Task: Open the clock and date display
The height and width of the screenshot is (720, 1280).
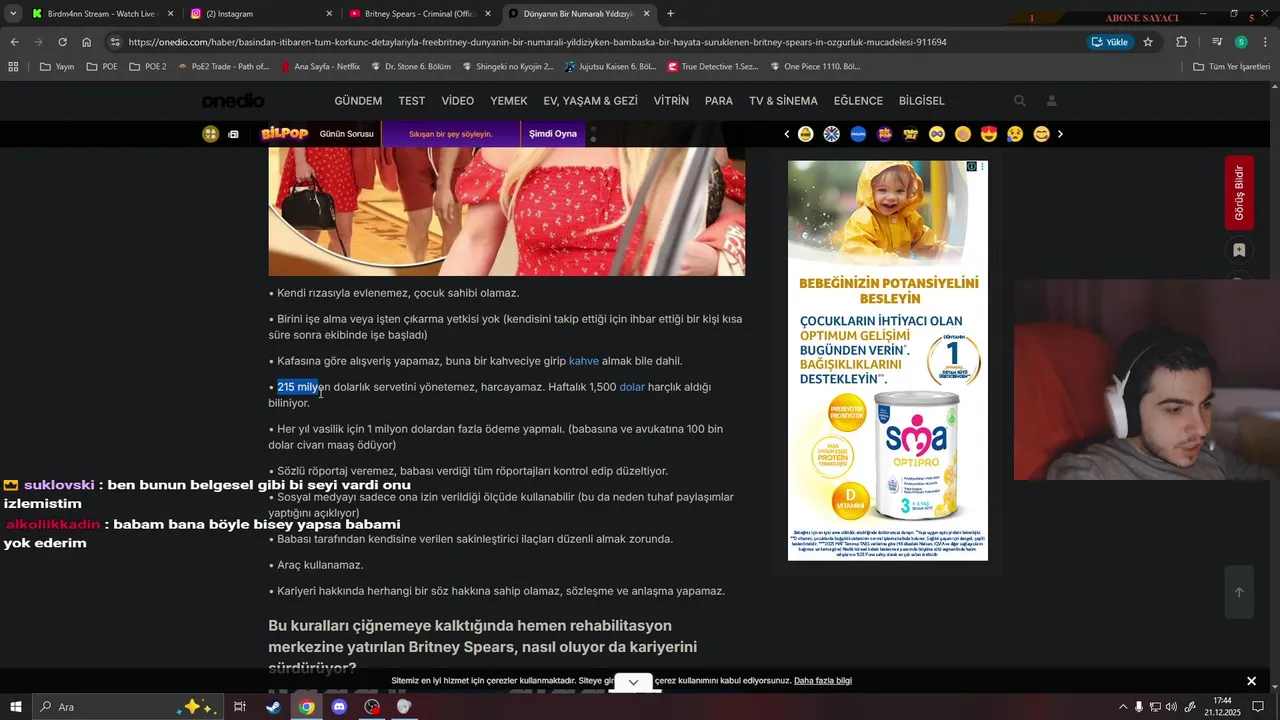Action: (1222, 707)
